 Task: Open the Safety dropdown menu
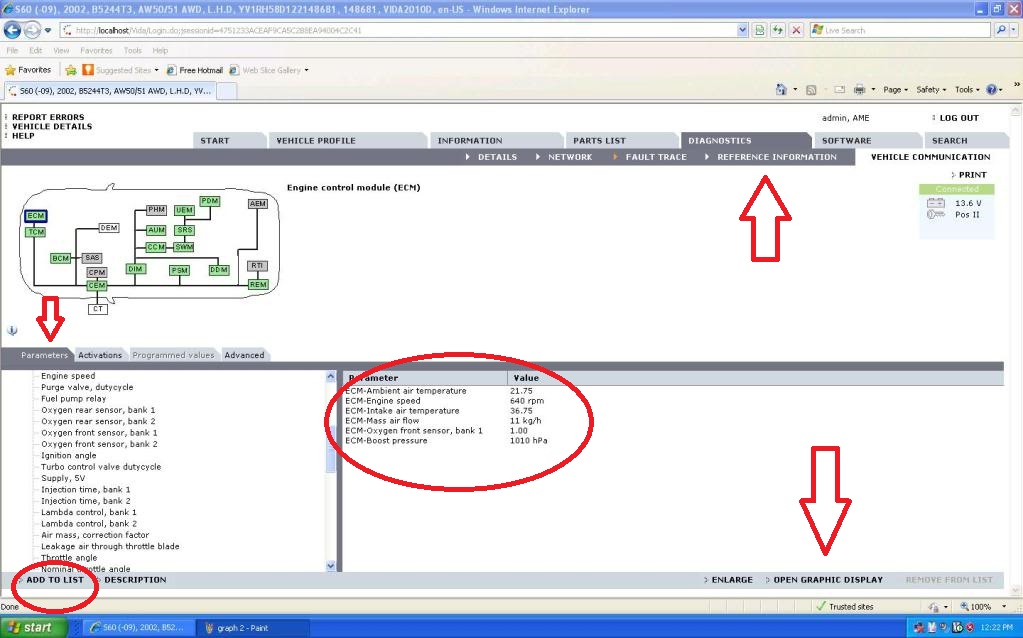(x=930, y=90)
